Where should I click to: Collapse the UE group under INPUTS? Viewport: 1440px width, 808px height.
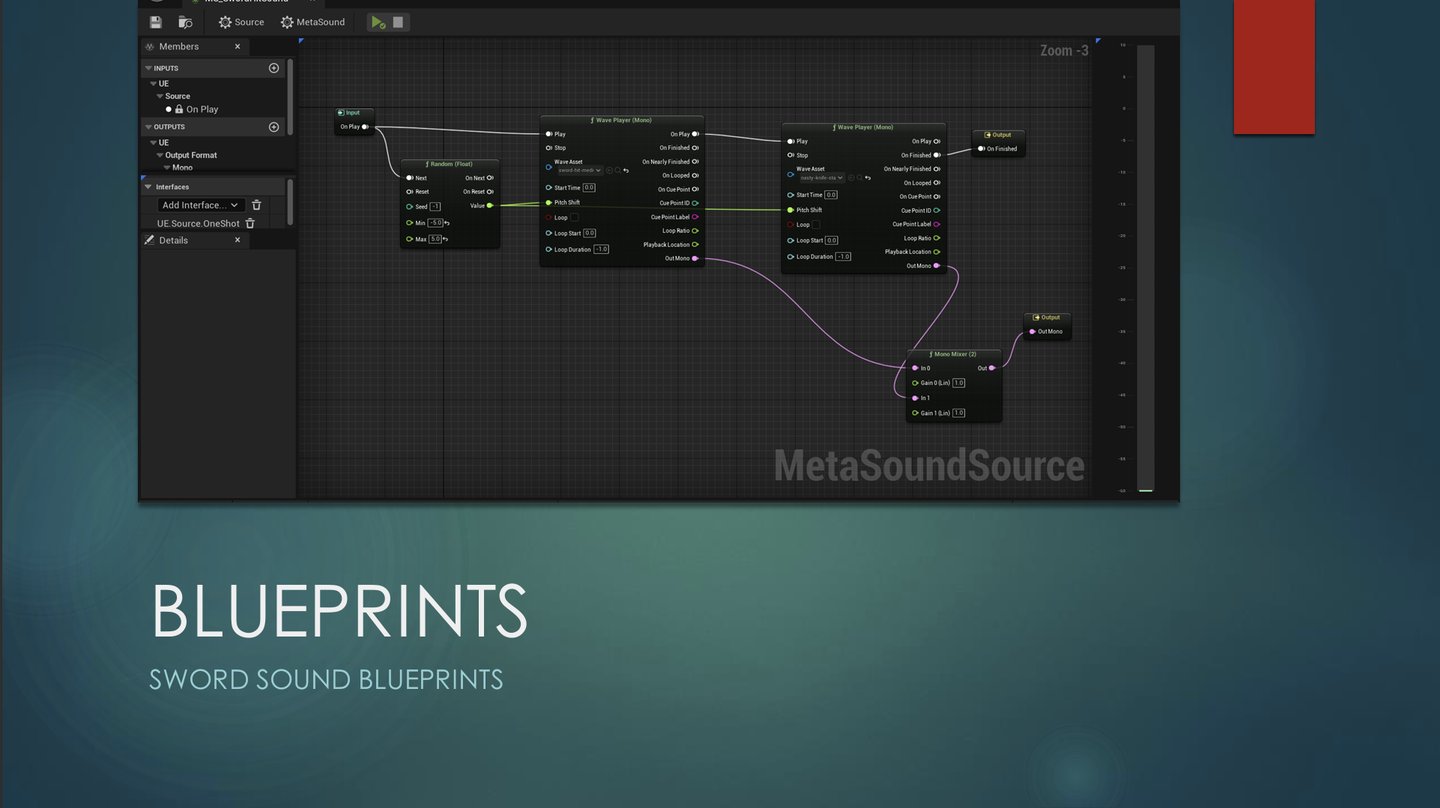(x=152, y=84)
